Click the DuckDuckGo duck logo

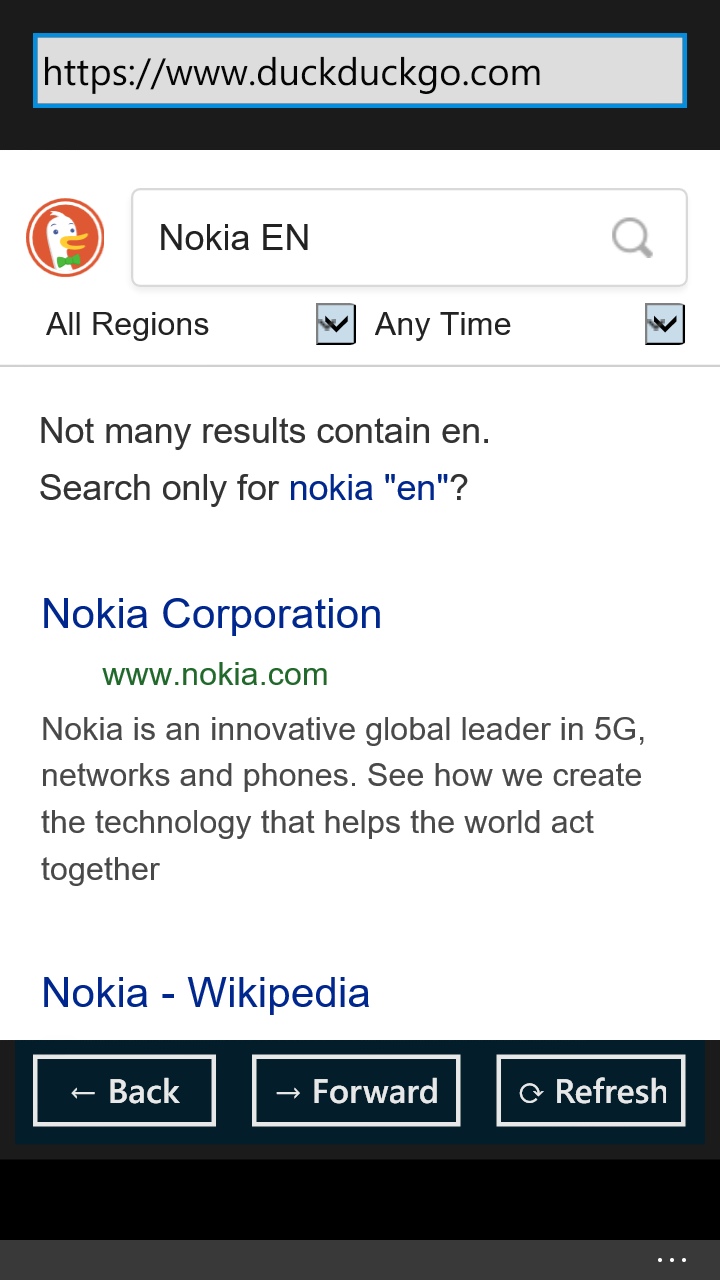[65, 238]
